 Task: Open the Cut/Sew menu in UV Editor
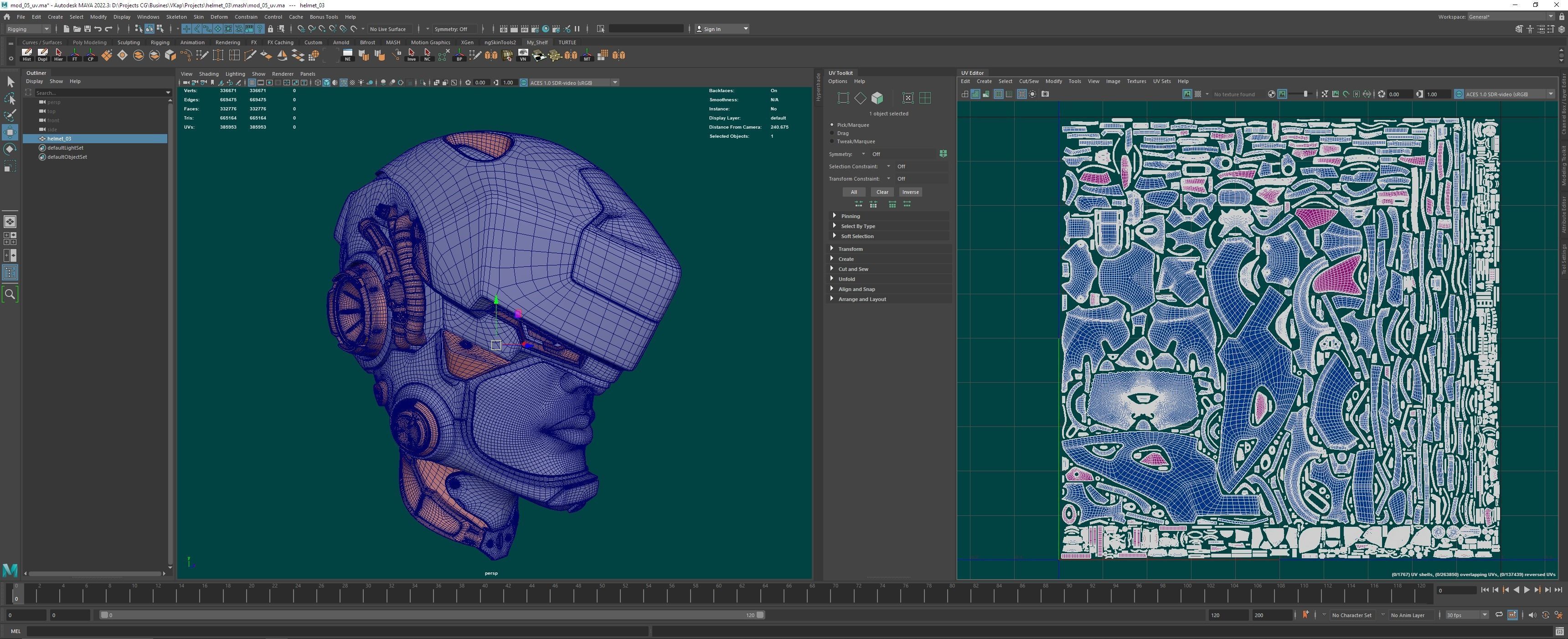pyautogui.click(x=1029, y=81)
